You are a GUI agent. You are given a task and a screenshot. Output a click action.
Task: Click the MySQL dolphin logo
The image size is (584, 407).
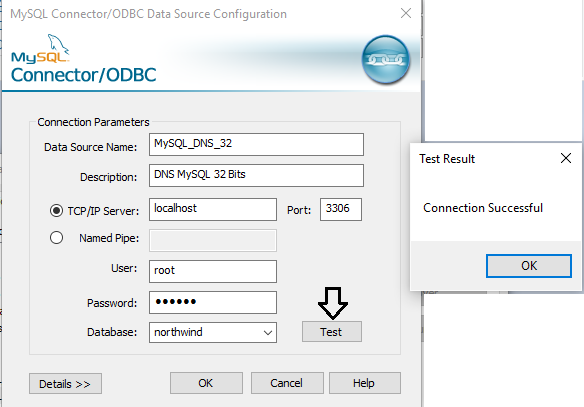pos(40,49)
